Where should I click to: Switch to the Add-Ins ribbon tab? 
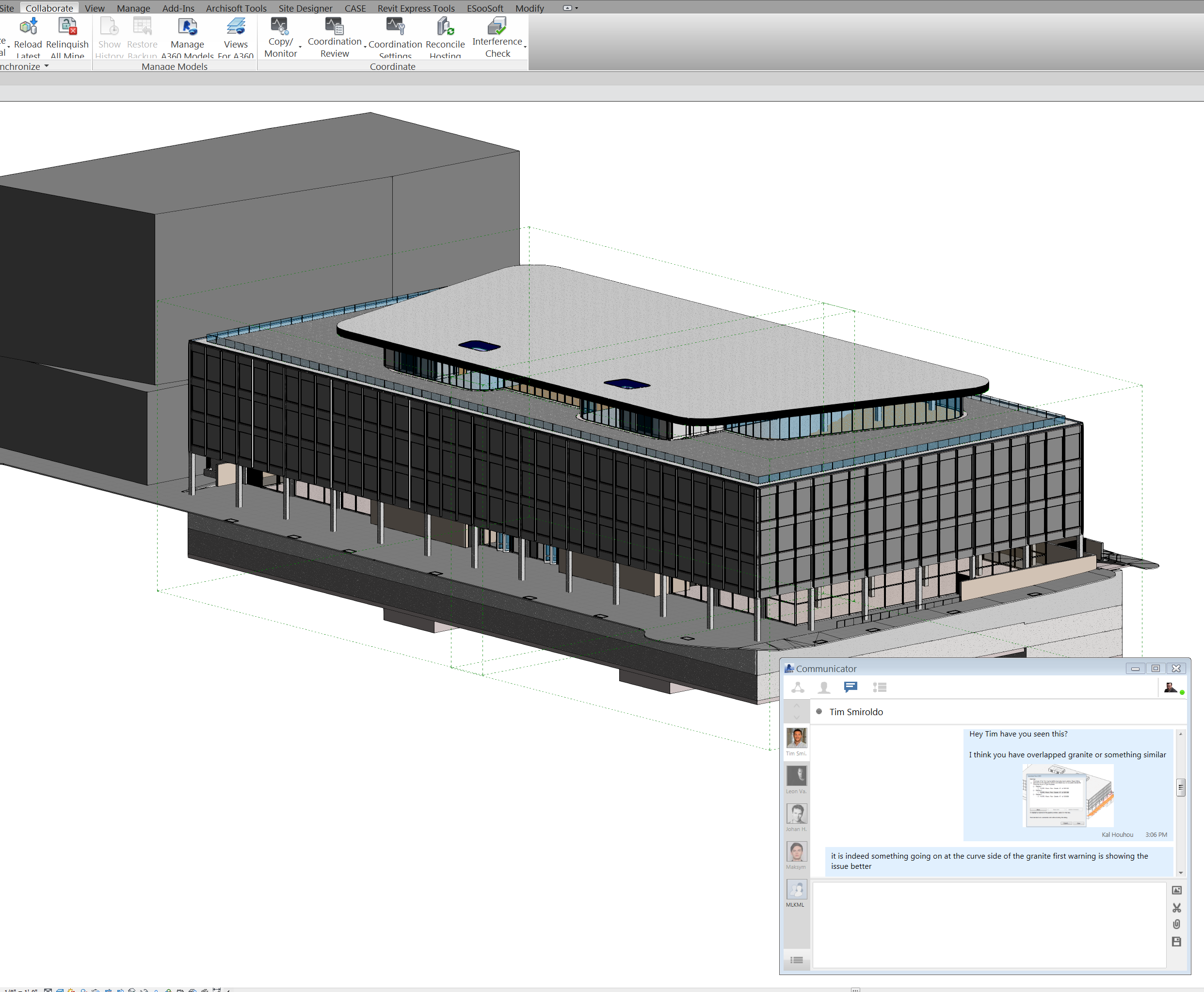177,8
